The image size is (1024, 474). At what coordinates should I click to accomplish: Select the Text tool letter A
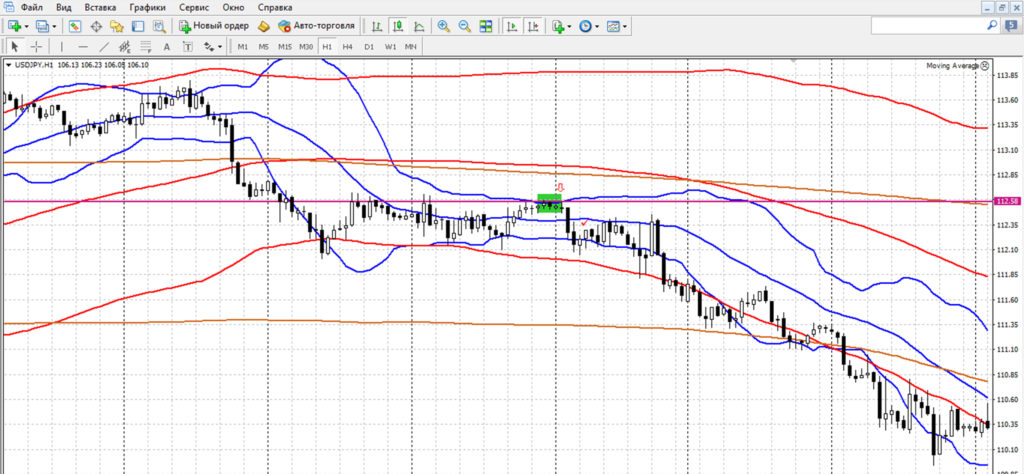pos(167,46)
